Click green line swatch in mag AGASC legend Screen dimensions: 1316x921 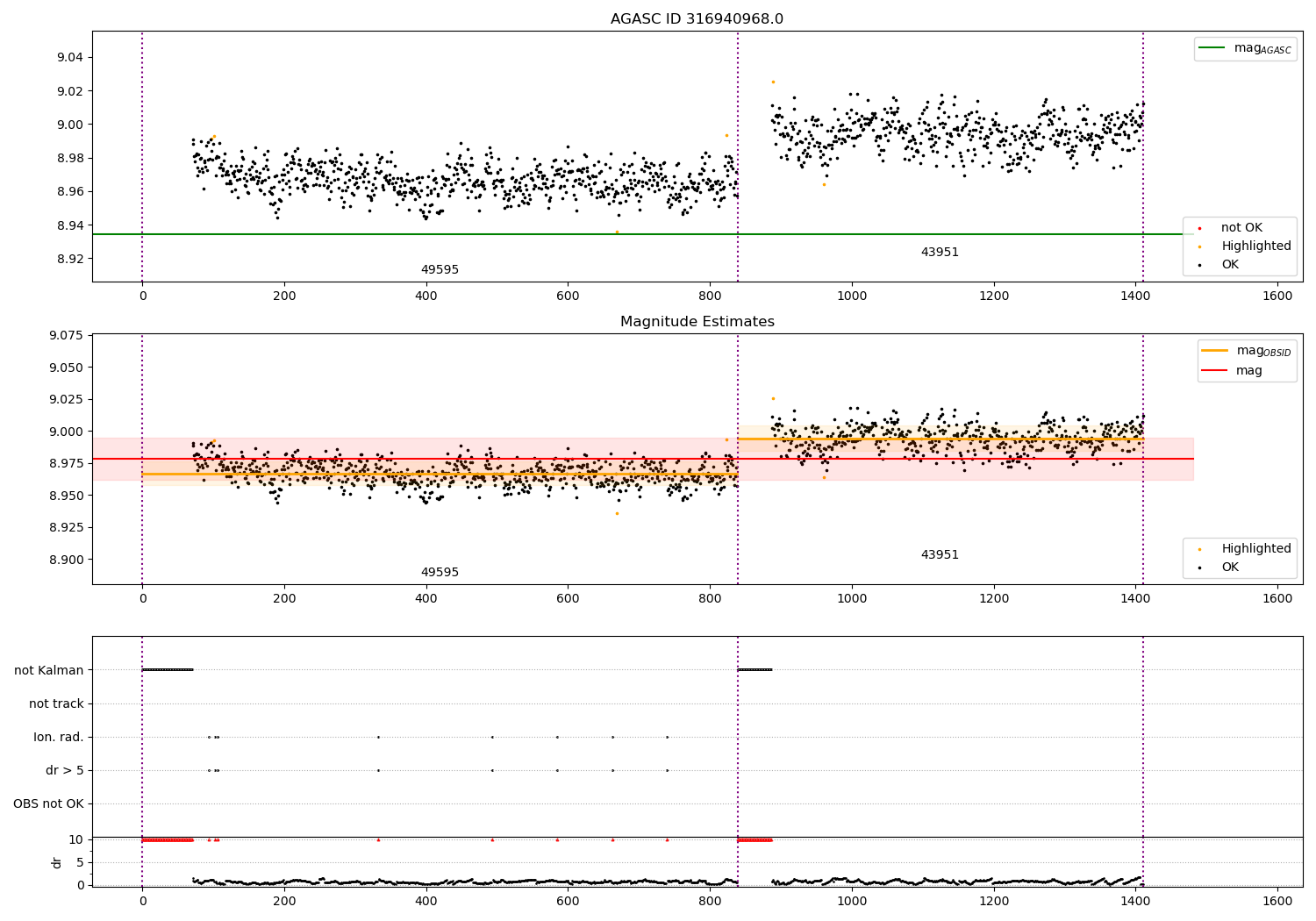(1212, 48)
